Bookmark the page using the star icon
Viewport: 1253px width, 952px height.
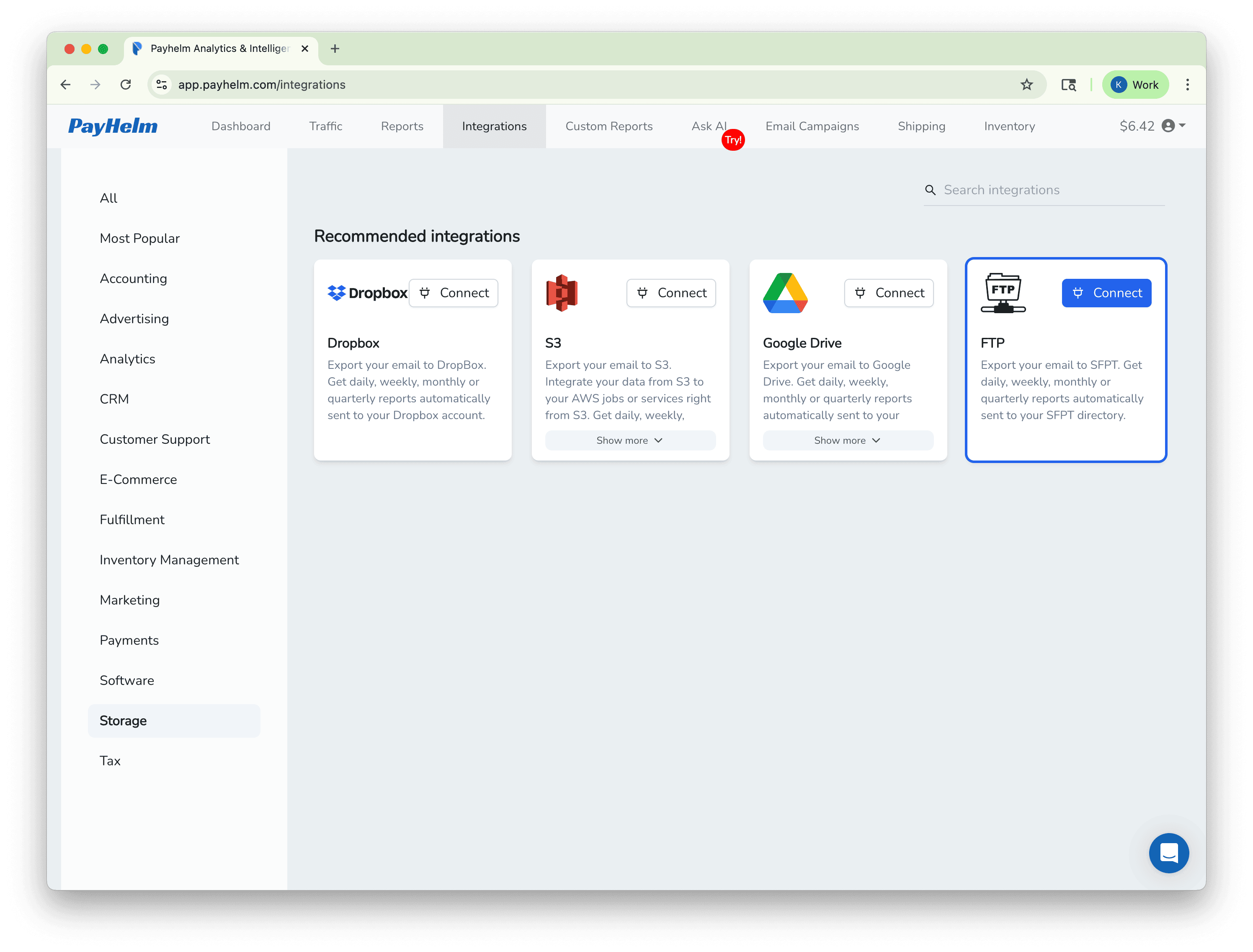(1026, 85)
